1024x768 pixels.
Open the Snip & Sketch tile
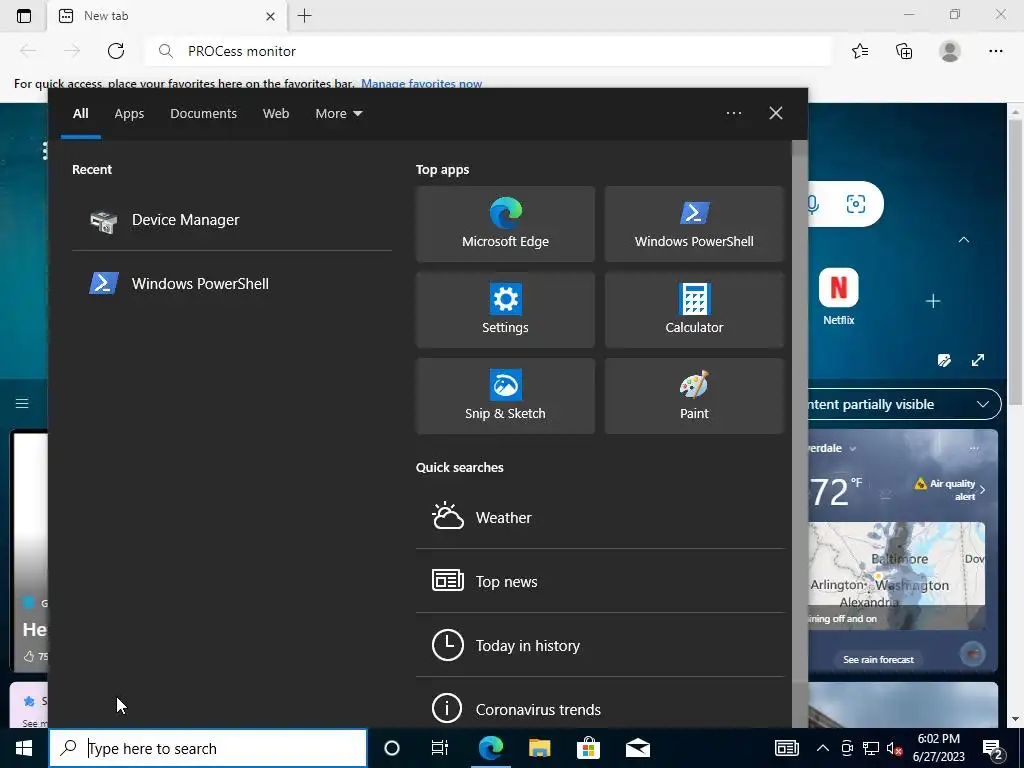[x=505, y=396]
